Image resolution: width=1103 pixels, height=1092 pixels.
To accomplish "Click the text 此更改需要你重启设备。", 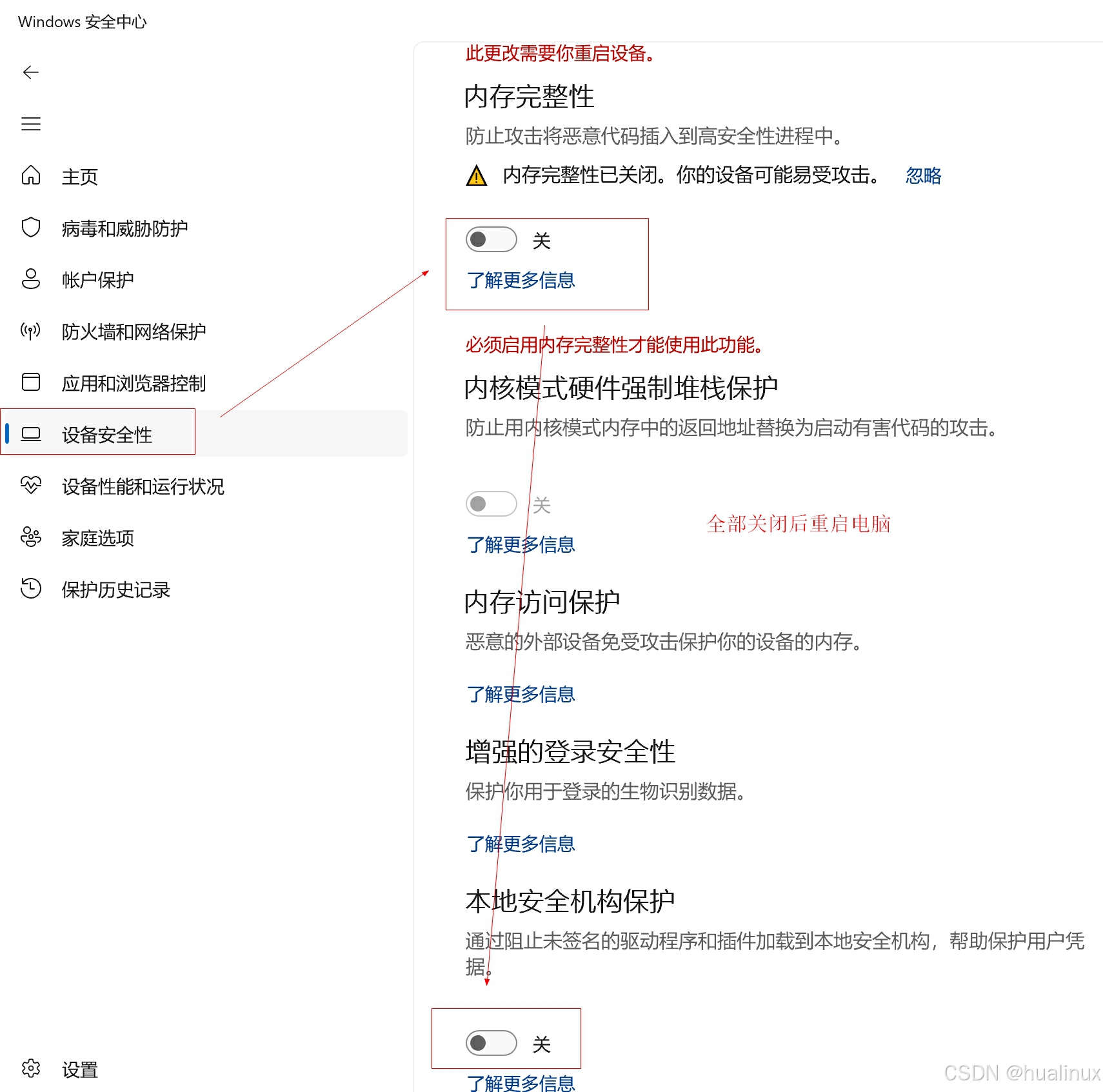I will (561, 54).
